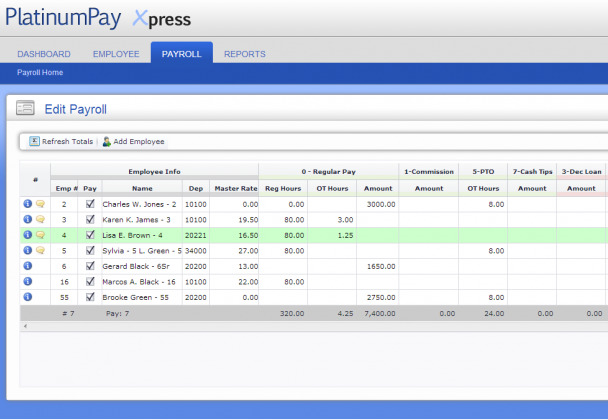This screenshot has height=420, width=608.
Task: Click the Add Employee person icon
Action: pyautogui.click(x=106, y=142)
